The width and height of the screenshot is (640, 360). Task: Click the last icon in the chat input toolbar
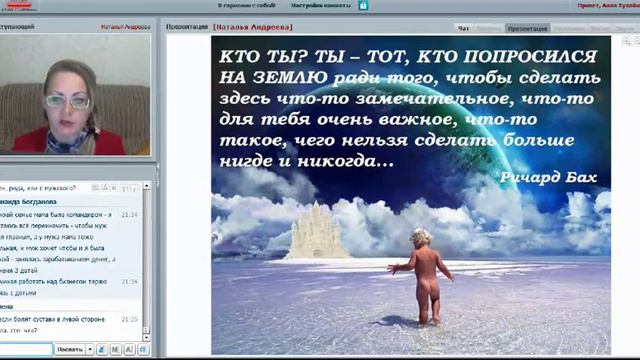pos(143,349)
